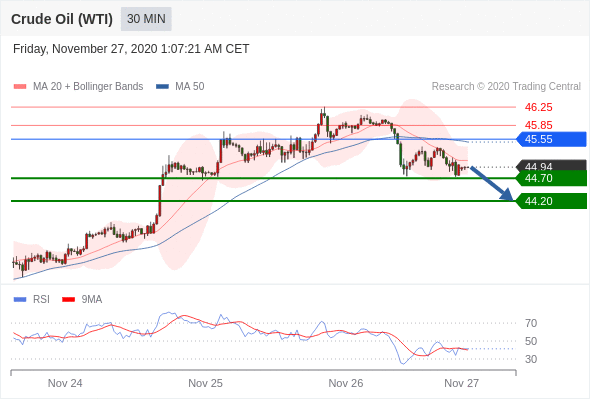Click the RSI 30 level label

click(x=531, y=359)
